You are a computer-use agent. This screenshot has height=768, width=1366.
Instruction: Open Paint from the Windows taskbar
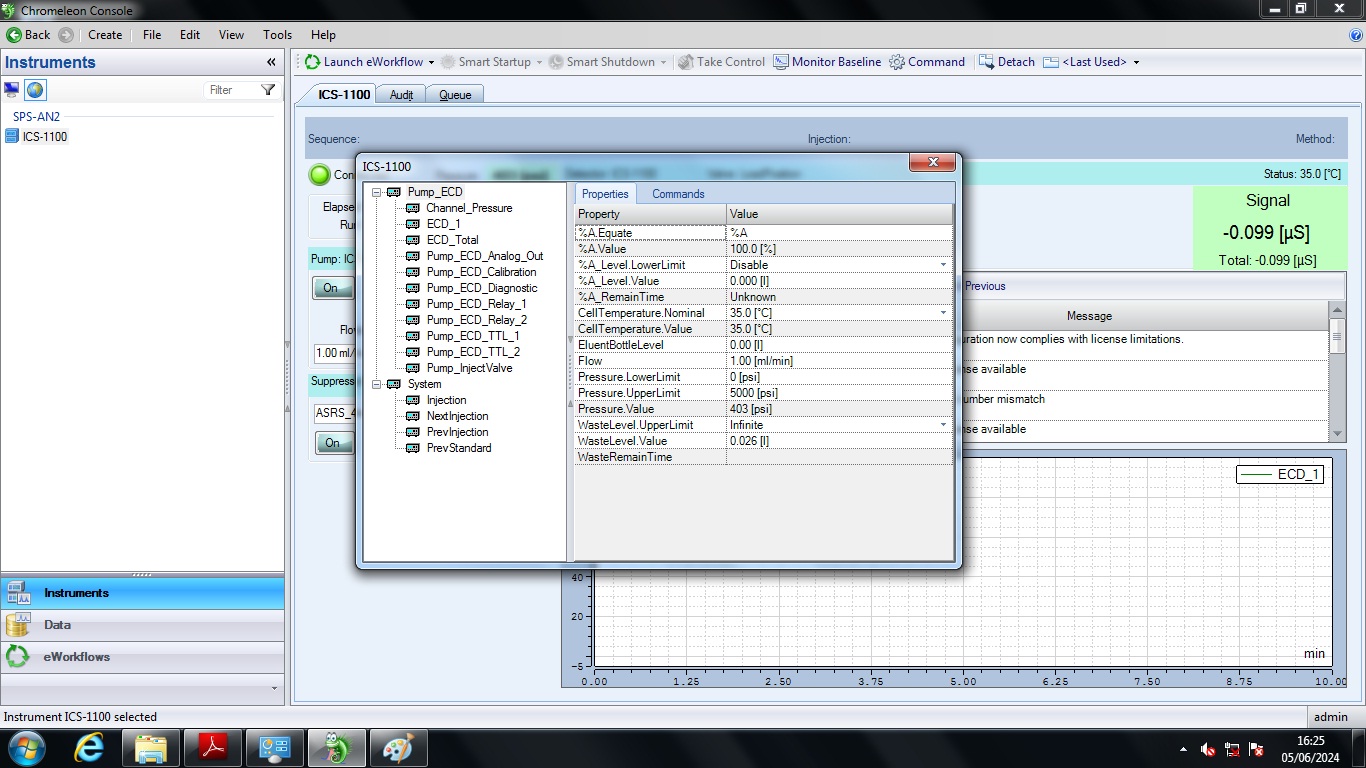pos(398,748)
